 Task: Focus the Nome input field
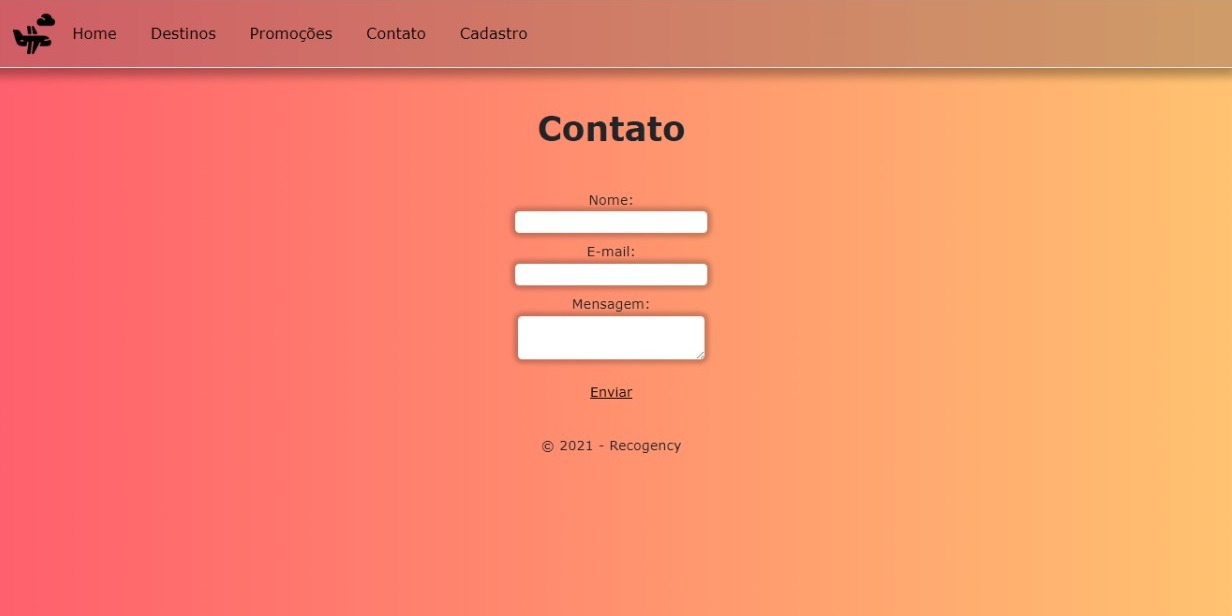click(611, 222)
